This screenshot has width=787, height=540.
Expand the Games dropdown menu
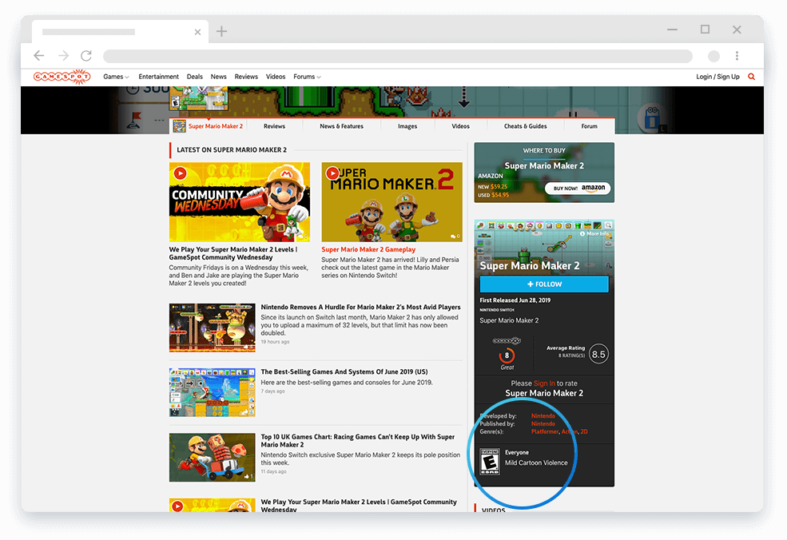pyautogui.click(x=116, y=77)
